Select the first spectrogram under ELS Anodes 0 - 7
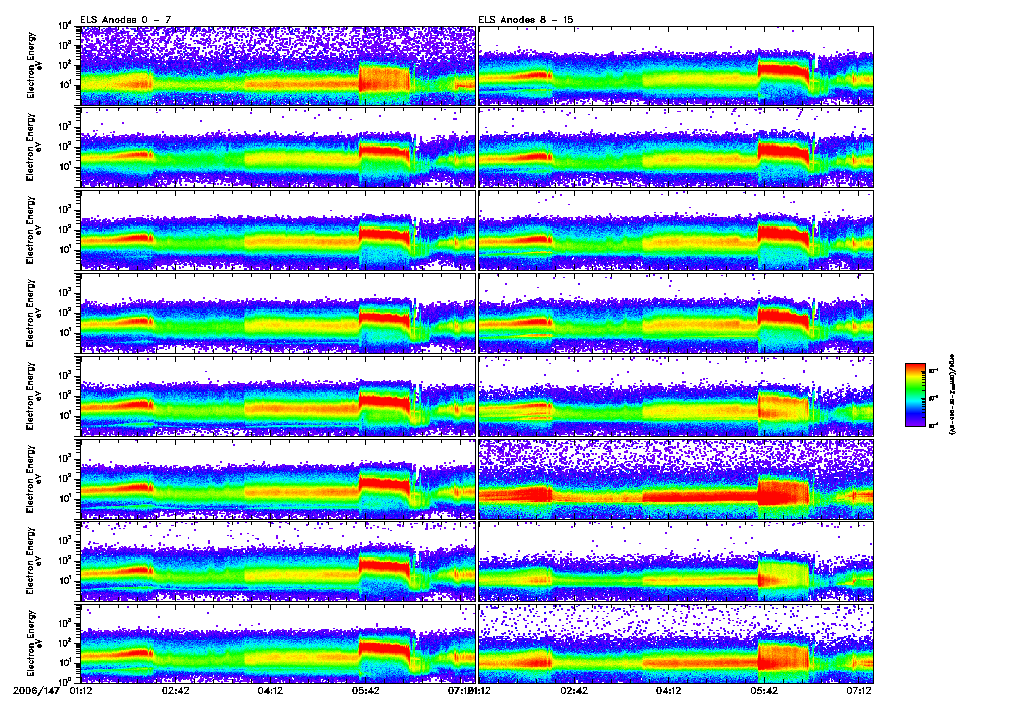Image resolution: width=1024 pixels, height=708 pixels. [x=278, y=65]
